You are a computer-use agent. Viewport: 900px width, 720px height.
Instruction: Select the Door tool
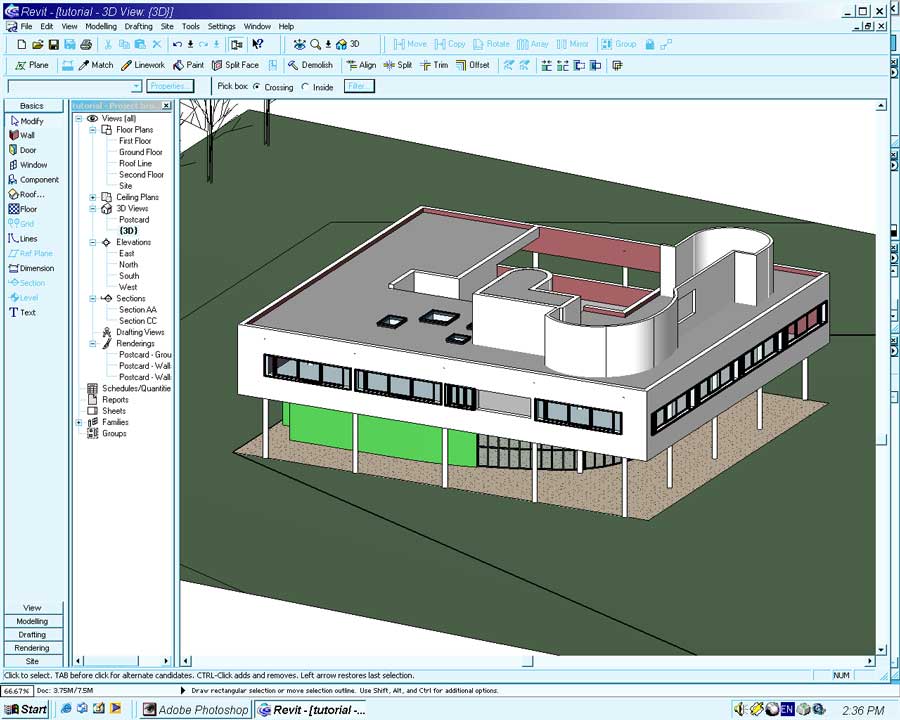tap(22, 150)
